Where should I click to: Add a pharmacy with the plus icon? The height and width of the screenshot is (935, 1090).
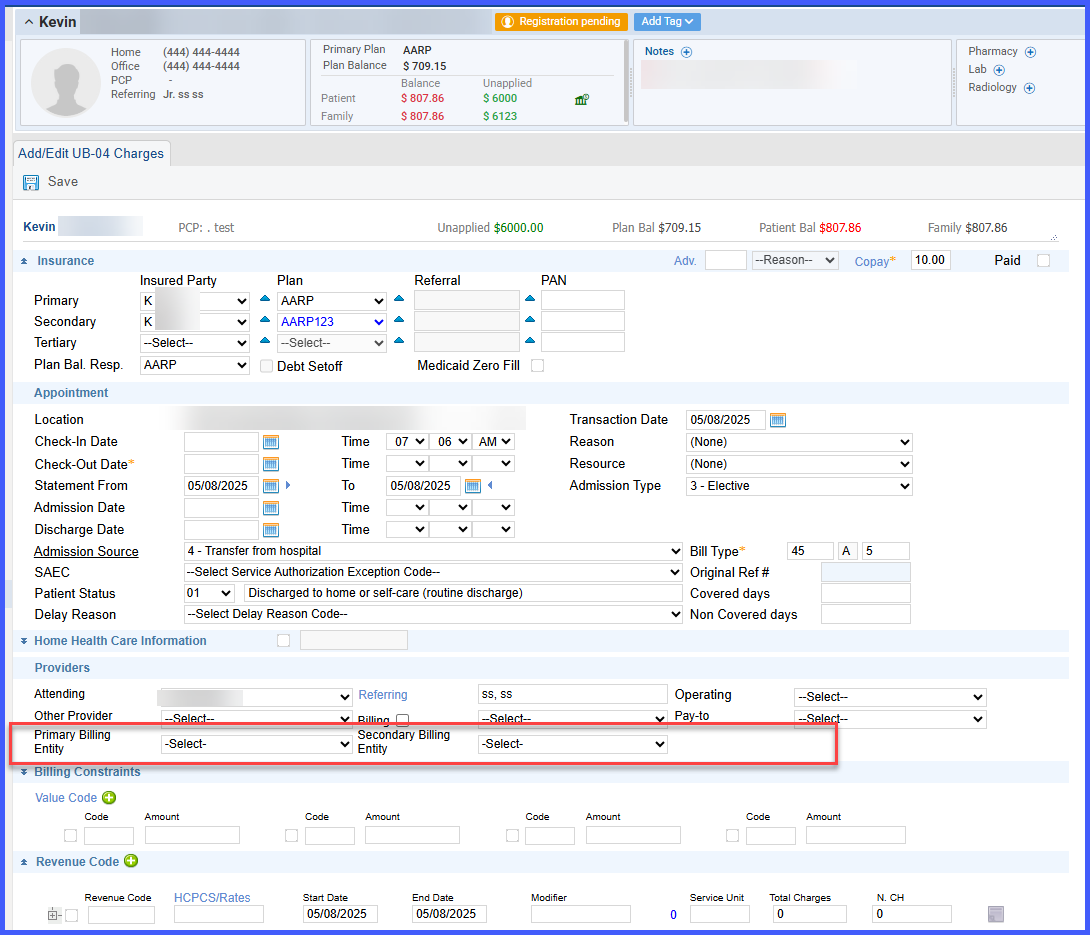(x=1030, y=52)
